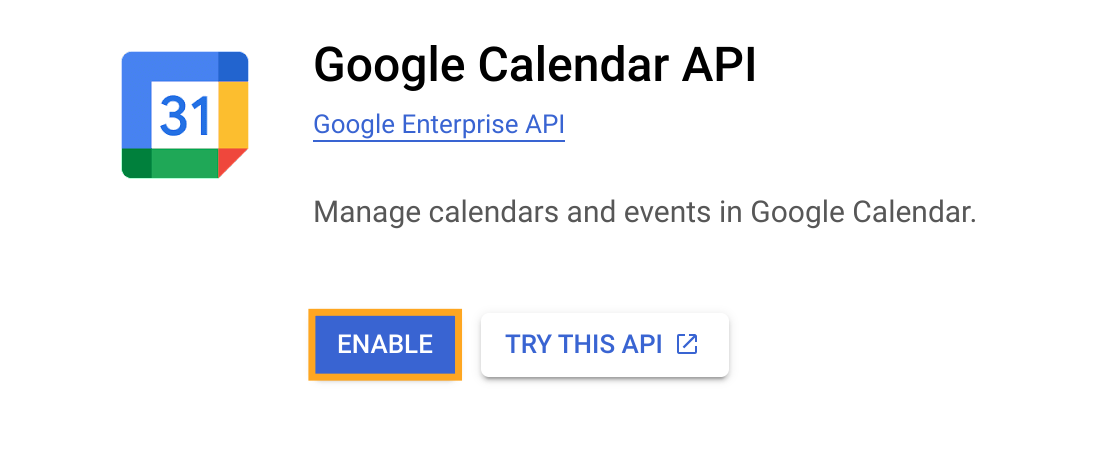Click the green bottom strip of the logo
Screen dimensions: 1095x449
pos(185,163)
